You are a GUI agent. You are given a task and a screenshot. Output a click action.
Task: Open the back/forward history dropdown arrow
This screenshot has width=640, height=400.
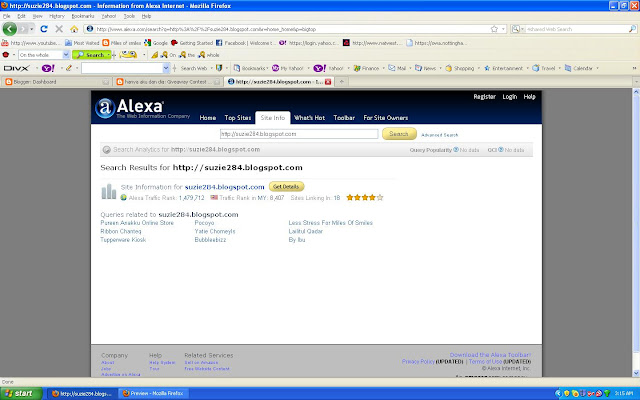(31, 29)
